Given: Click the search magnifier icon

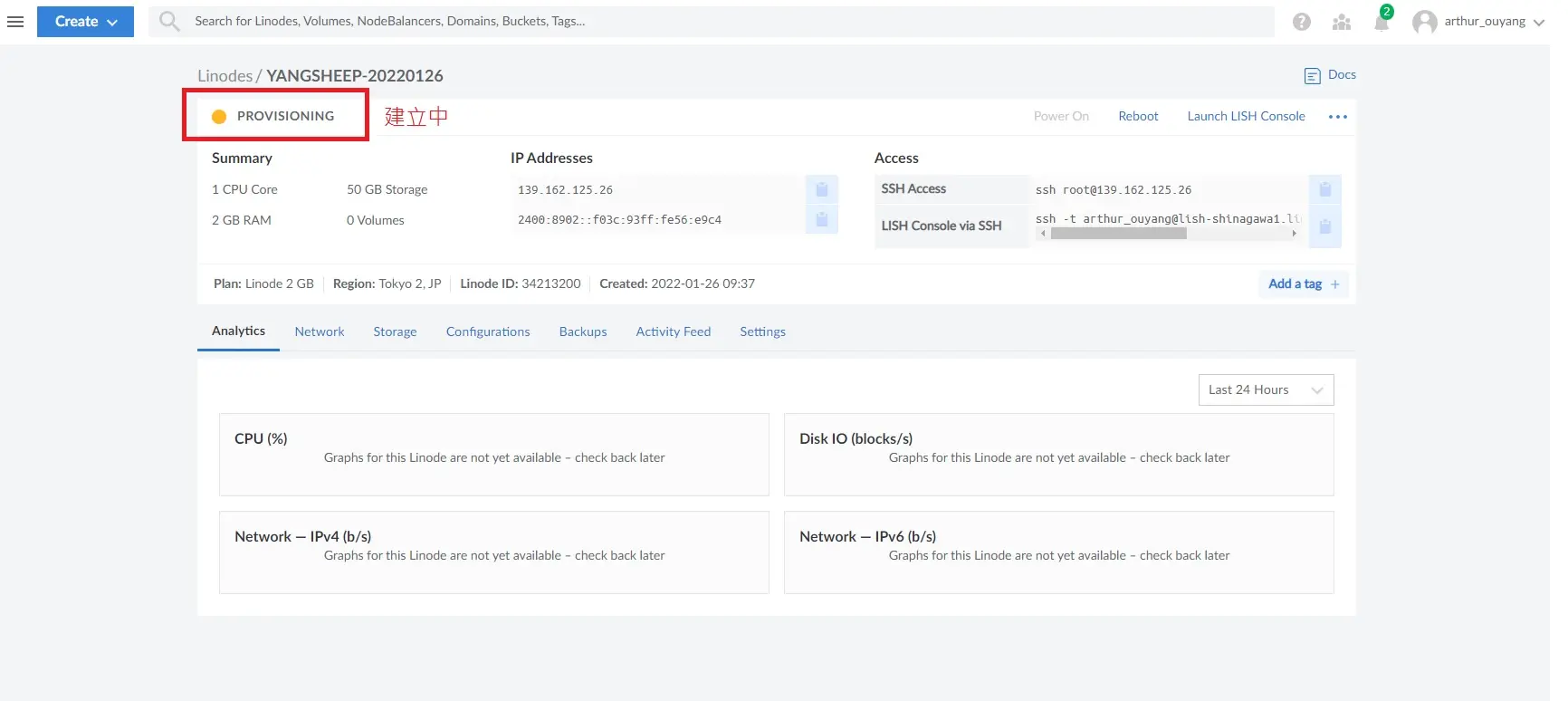Looking at the screenshot, I should pos(169,21).
